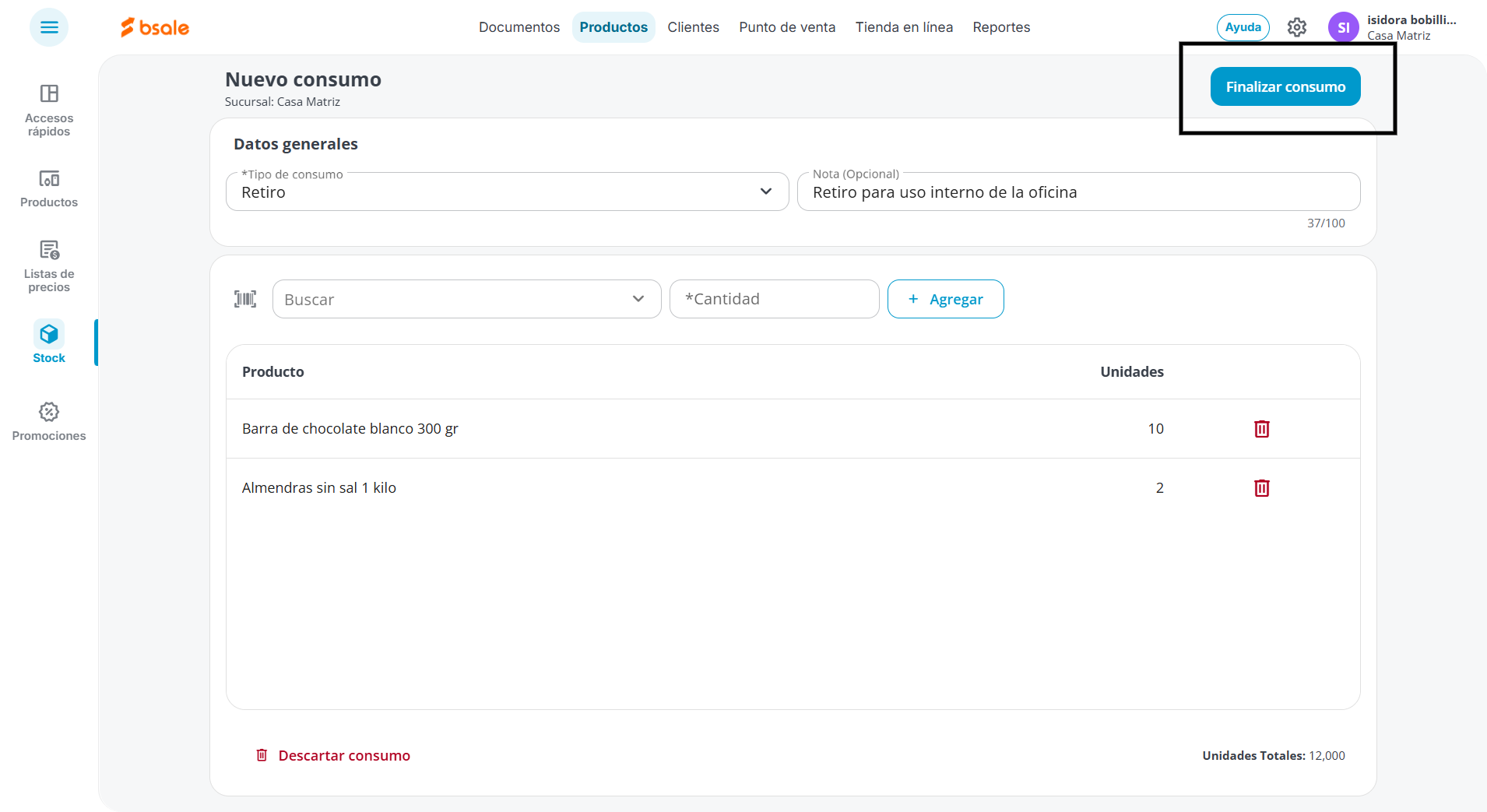This screenshot has height=812, width=1487.
Task: Open Promociones sidebar section
Action: tap(49, 422)
